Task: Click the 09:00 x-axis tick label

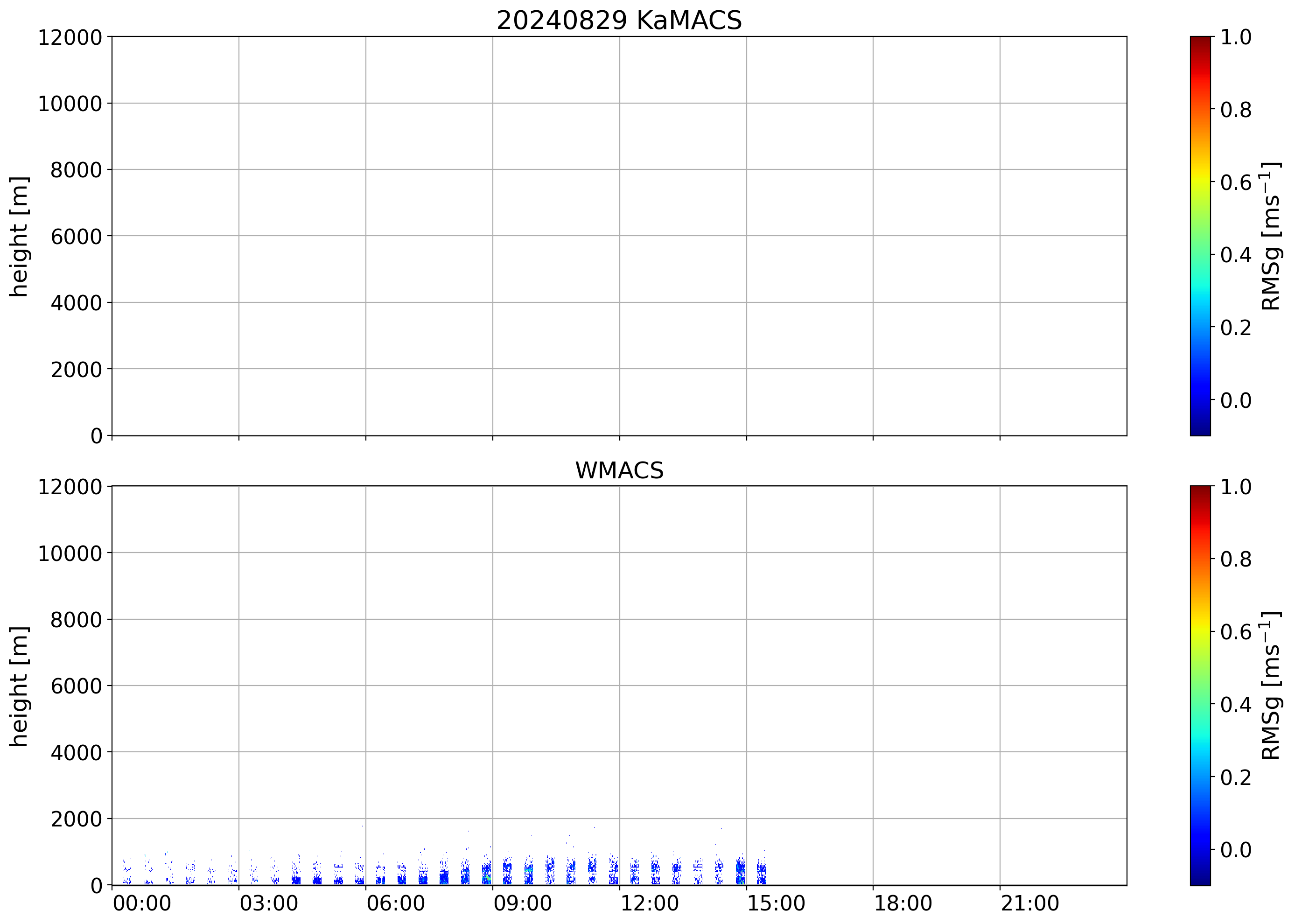Action: (x=522, y=903)
